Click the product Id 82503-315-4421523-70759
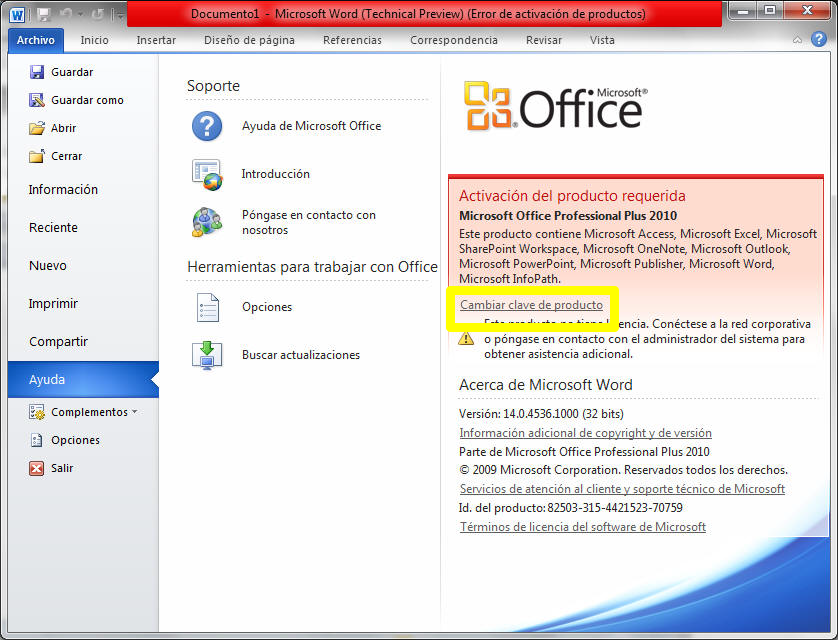 coord(615,508)
